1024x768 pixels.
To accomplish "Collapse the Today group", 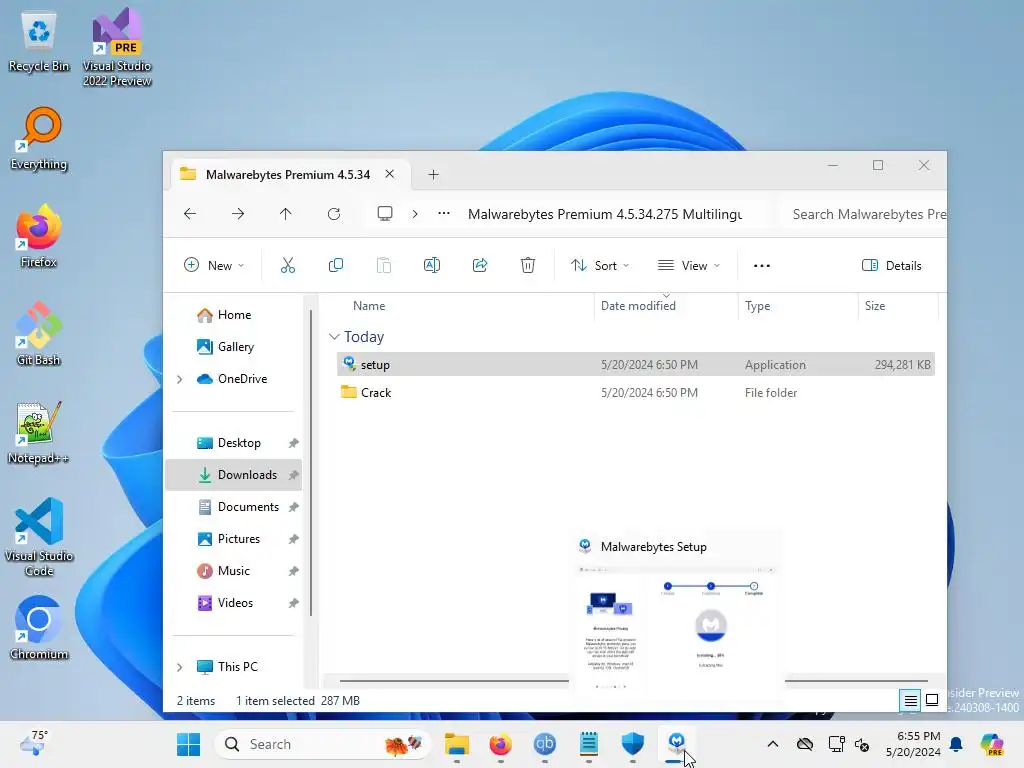I will [x=334, y=337].
